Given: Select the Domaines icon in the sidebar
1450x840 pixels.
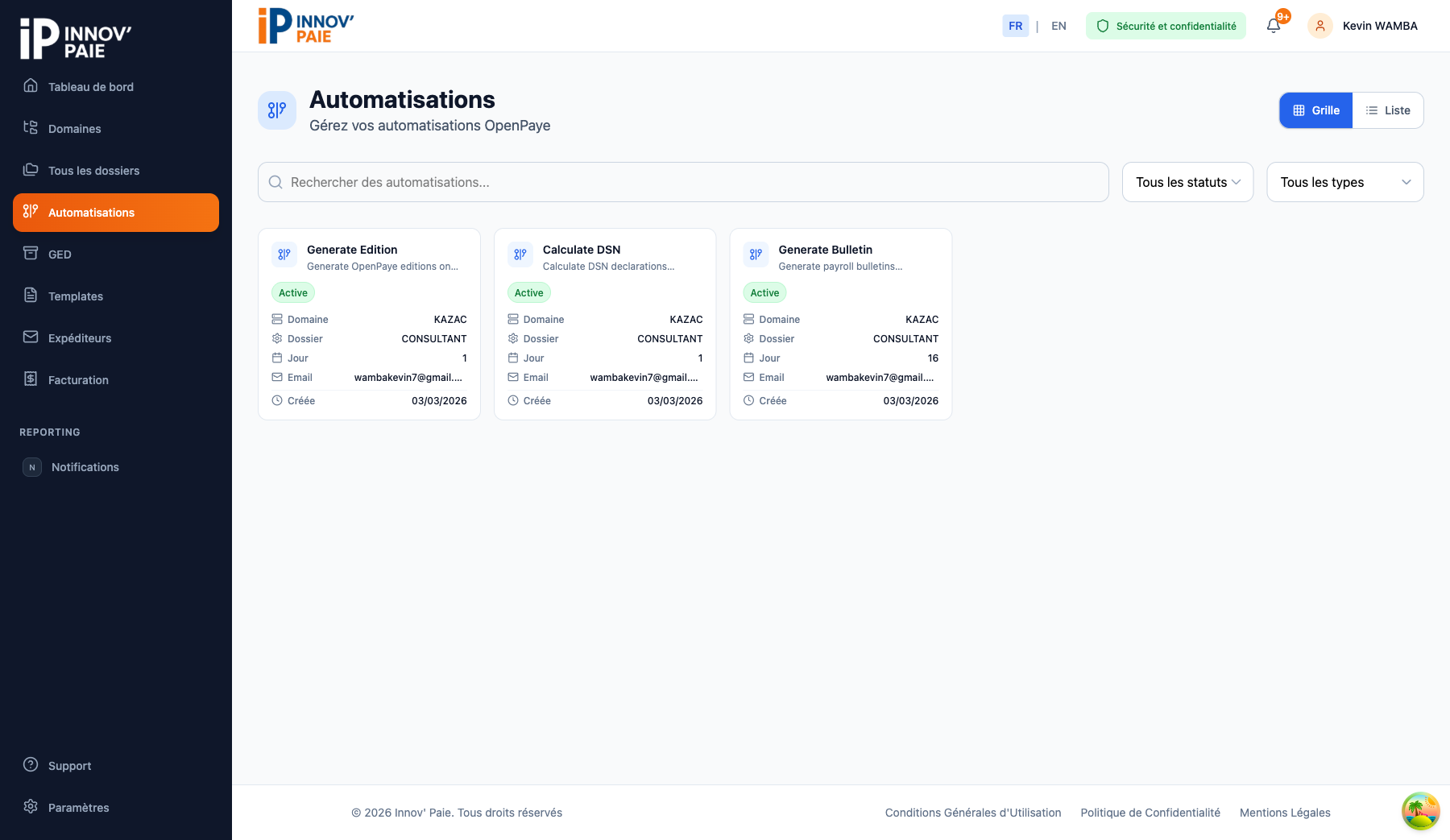Looking at the screenshot, I should 31,128.
